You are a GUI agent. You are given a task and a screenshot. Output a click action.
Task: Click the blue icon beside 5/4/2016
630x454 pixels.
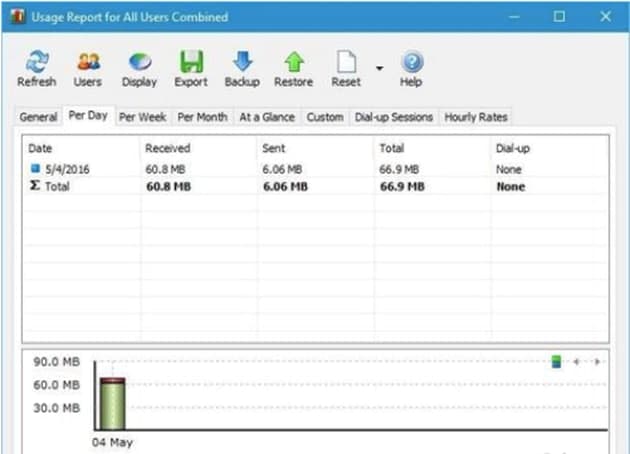click(35, 168)
